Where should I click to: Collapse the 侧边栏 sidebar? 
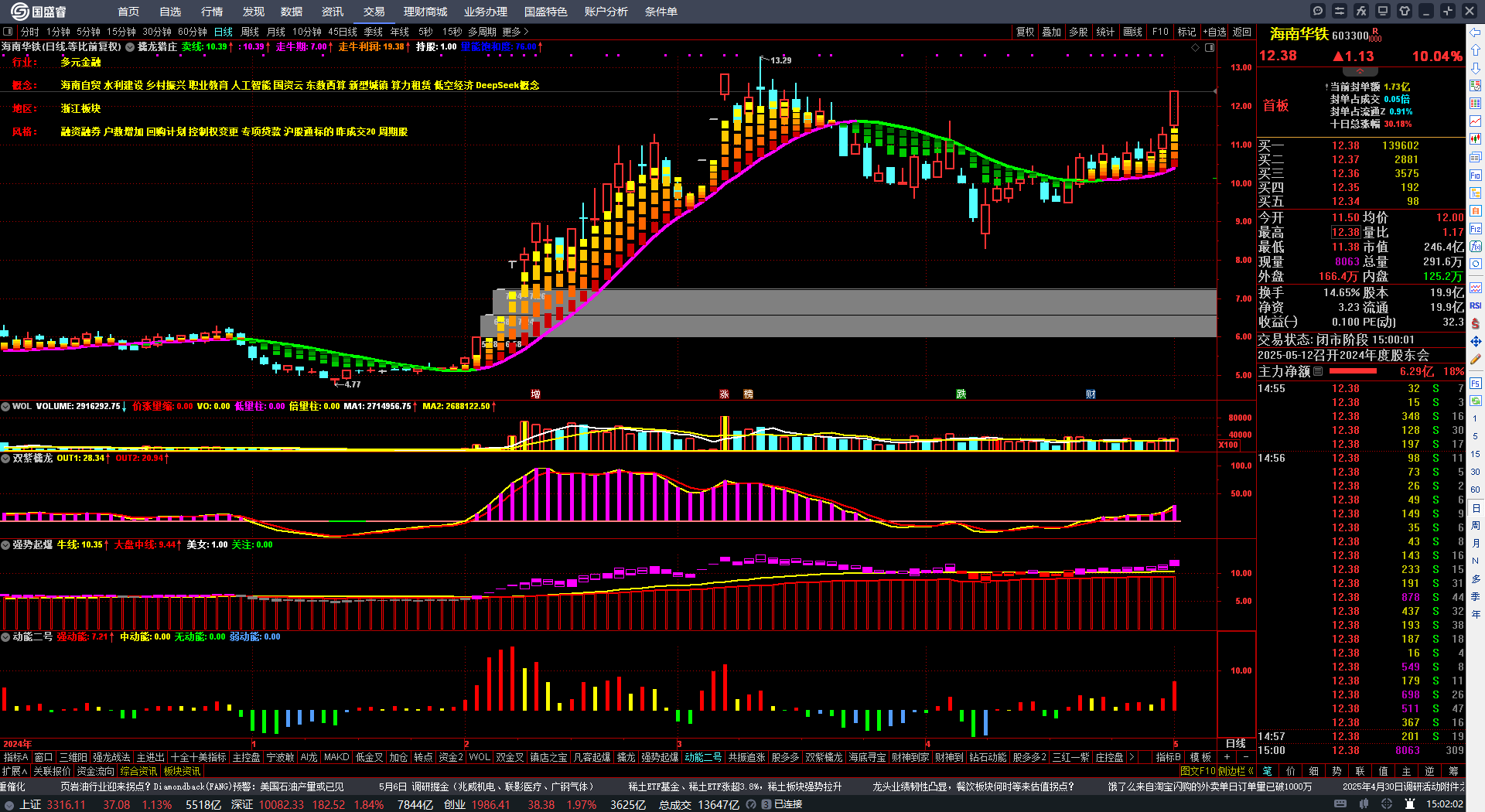[1235, 771]
